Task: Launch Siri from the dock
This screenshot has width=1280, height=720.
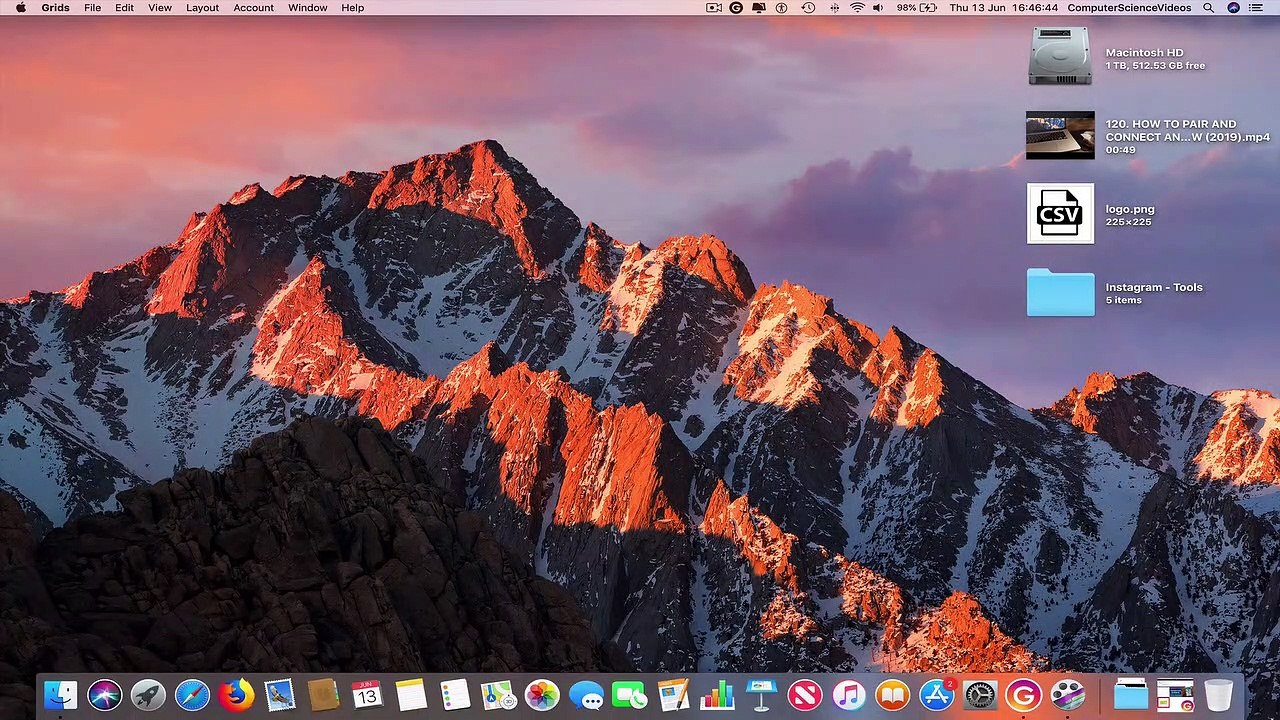Action: tap(105, 695)
